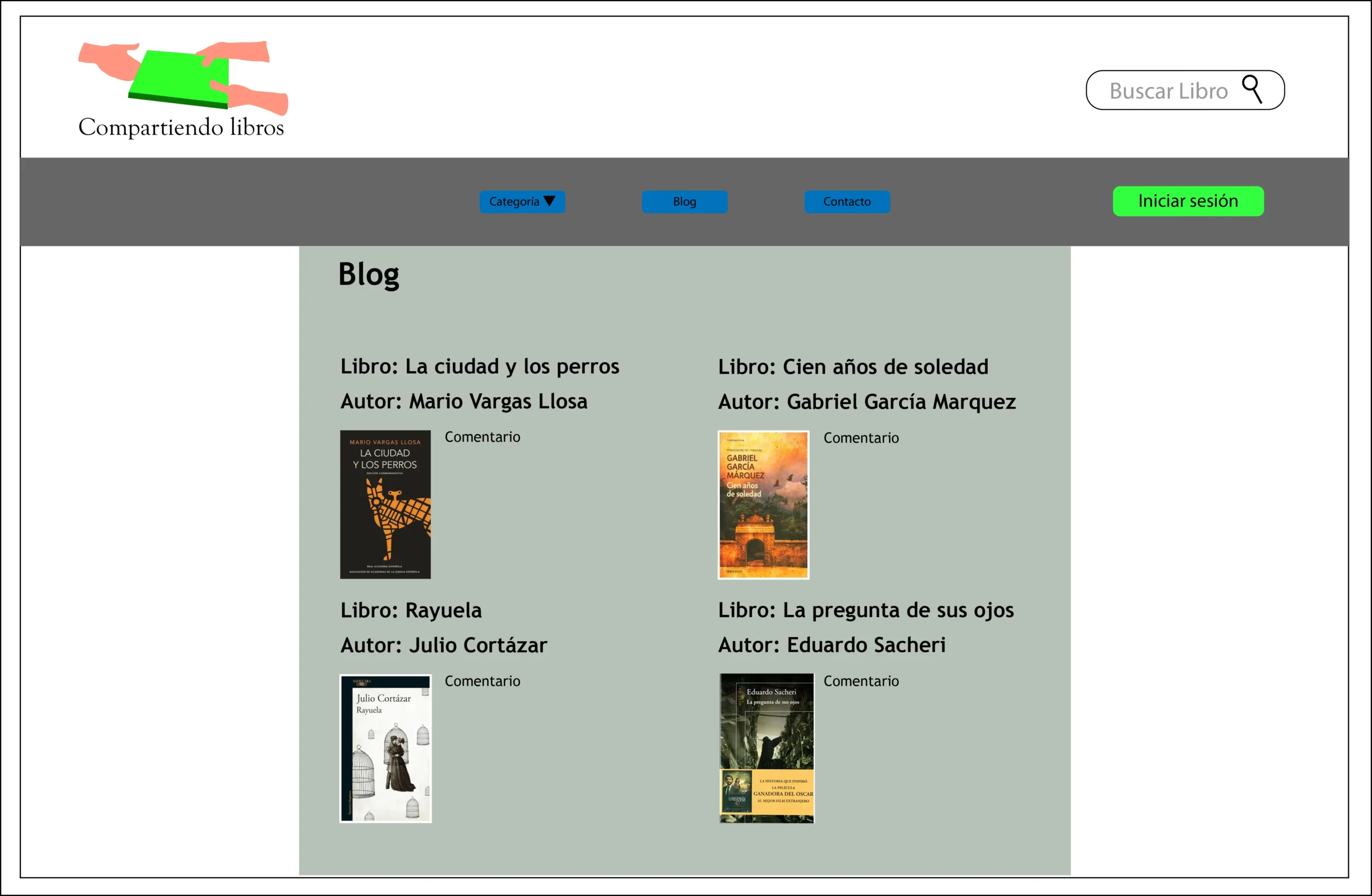Click the Blog page heading

coord(368,275)
